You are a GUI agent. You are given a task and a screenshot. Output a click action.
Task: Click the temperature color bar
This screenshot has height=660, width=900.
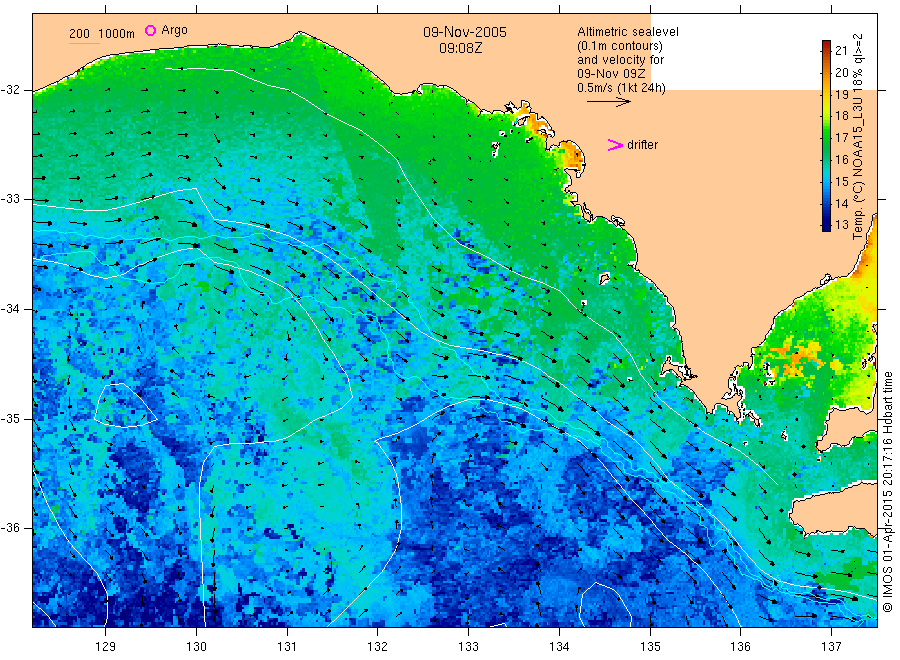click(826, 135)
